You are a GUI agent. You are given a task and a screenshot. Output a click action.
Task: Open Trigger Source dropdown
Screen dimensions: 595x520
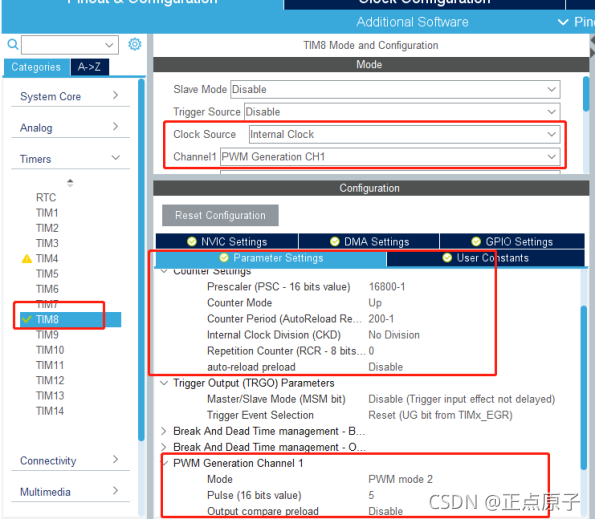(402, 112)
